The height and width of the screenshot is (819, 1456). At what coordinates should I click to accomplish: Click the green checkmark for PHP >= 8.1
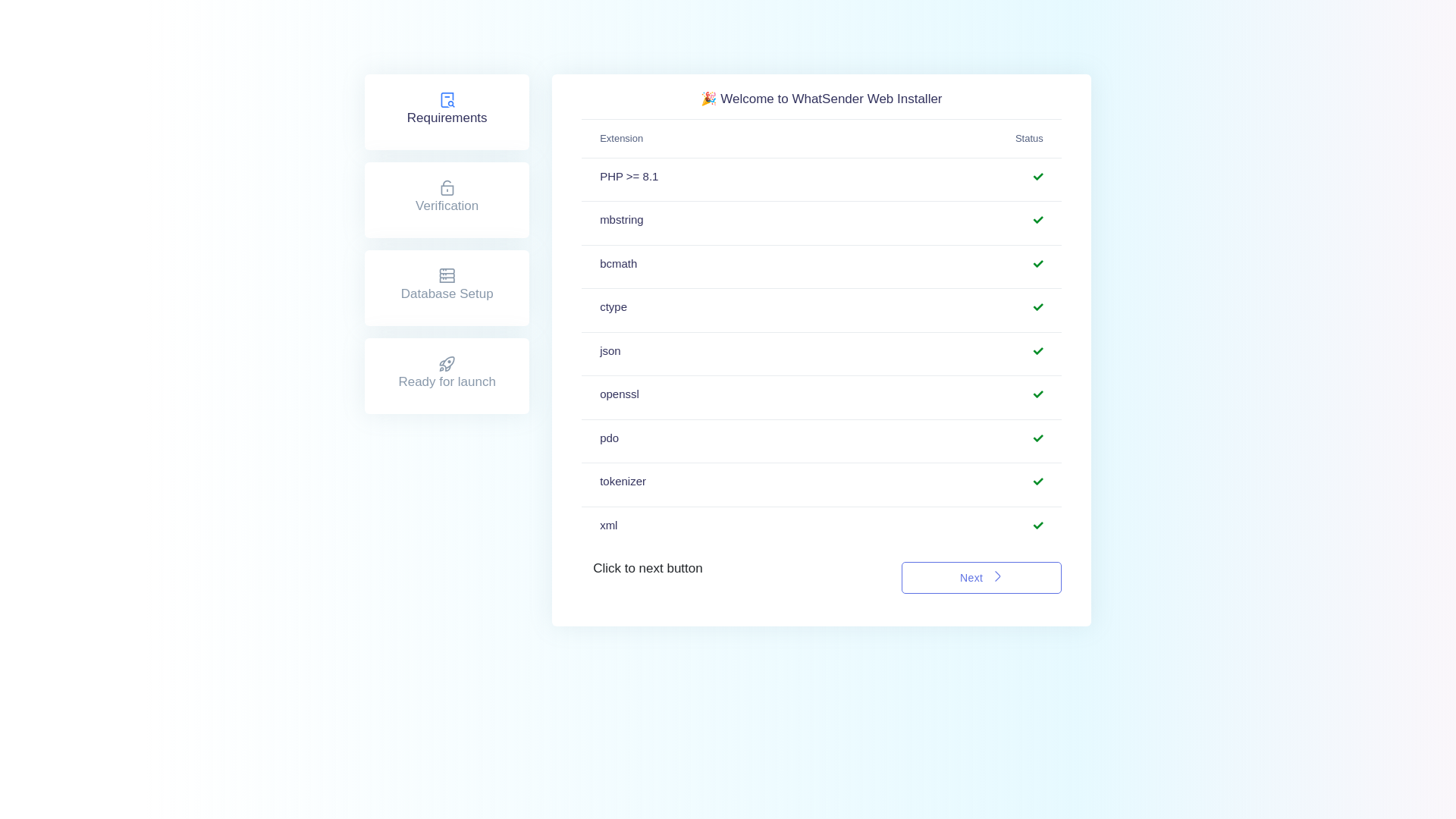(x=1037, y=177)
